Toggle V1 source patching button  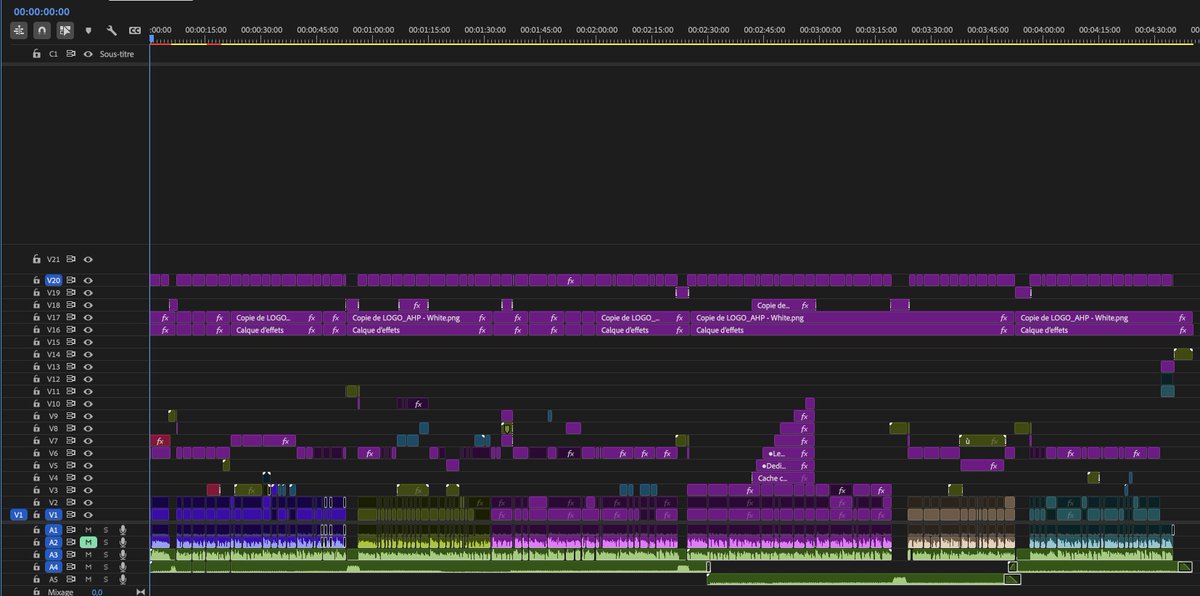19,515
